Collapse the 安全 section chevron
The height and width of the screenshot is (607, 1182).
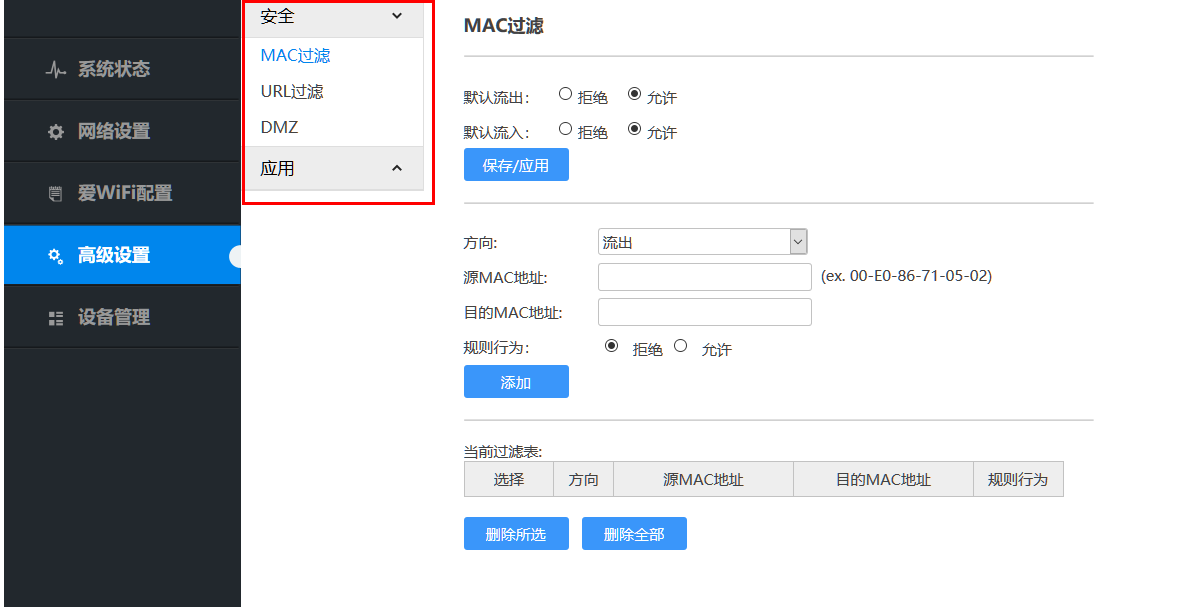pos(396,16)
